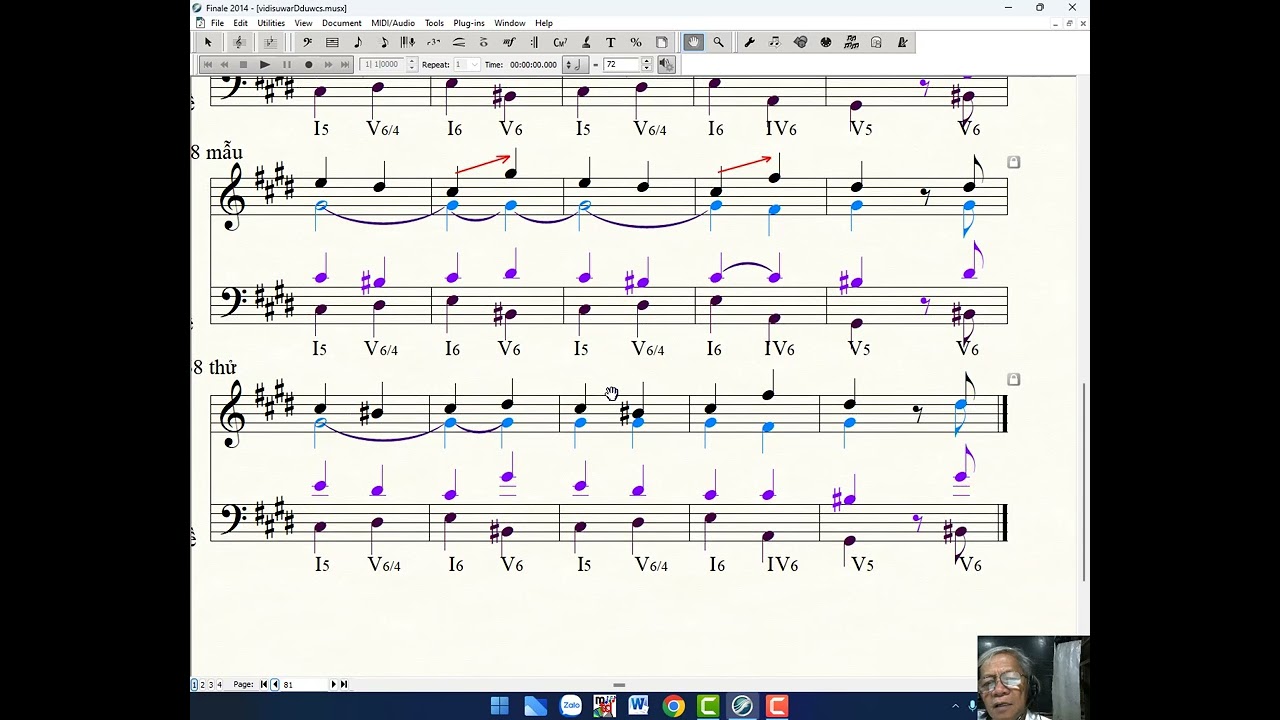
Task: Select the Clef tool (bass clef icon)
Action: 307,42
